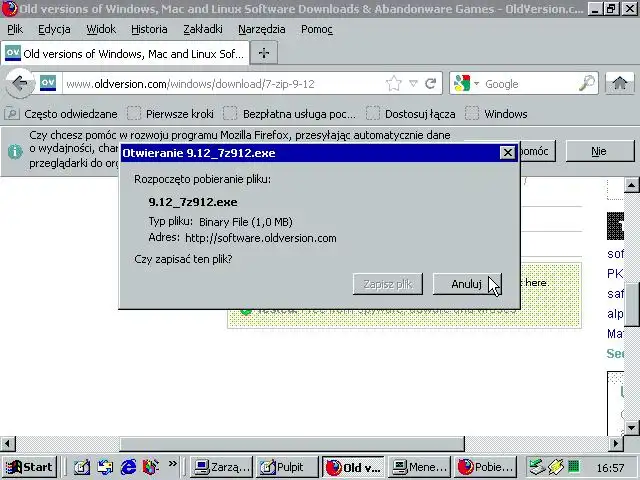Image resolution: width=640 pixels, height=480 pixels.
Task: Open the Windows bookmark
Action: point(496,114)
